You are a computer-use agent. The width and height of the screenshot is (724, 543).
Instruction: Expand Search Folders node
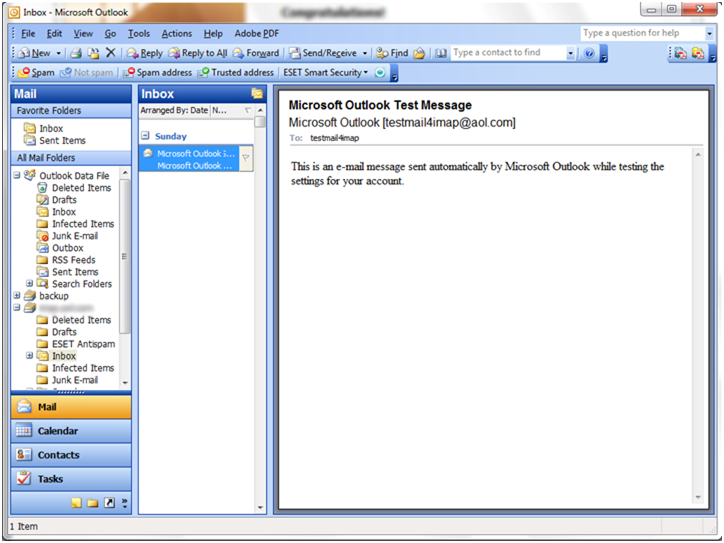(x=29, y=284)
